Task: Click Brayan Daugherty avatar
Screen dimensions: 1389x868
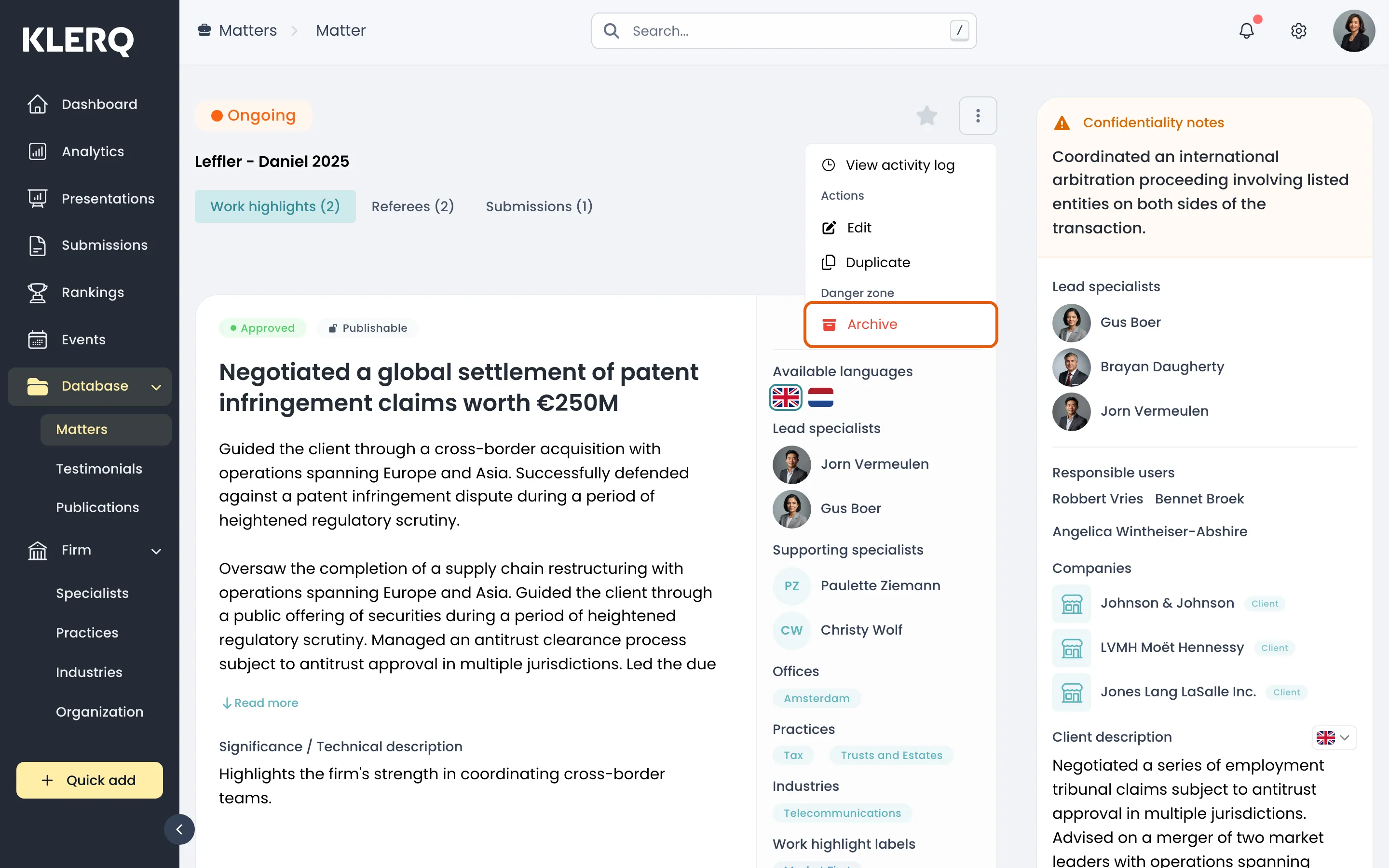Action: coord(1071,367)
